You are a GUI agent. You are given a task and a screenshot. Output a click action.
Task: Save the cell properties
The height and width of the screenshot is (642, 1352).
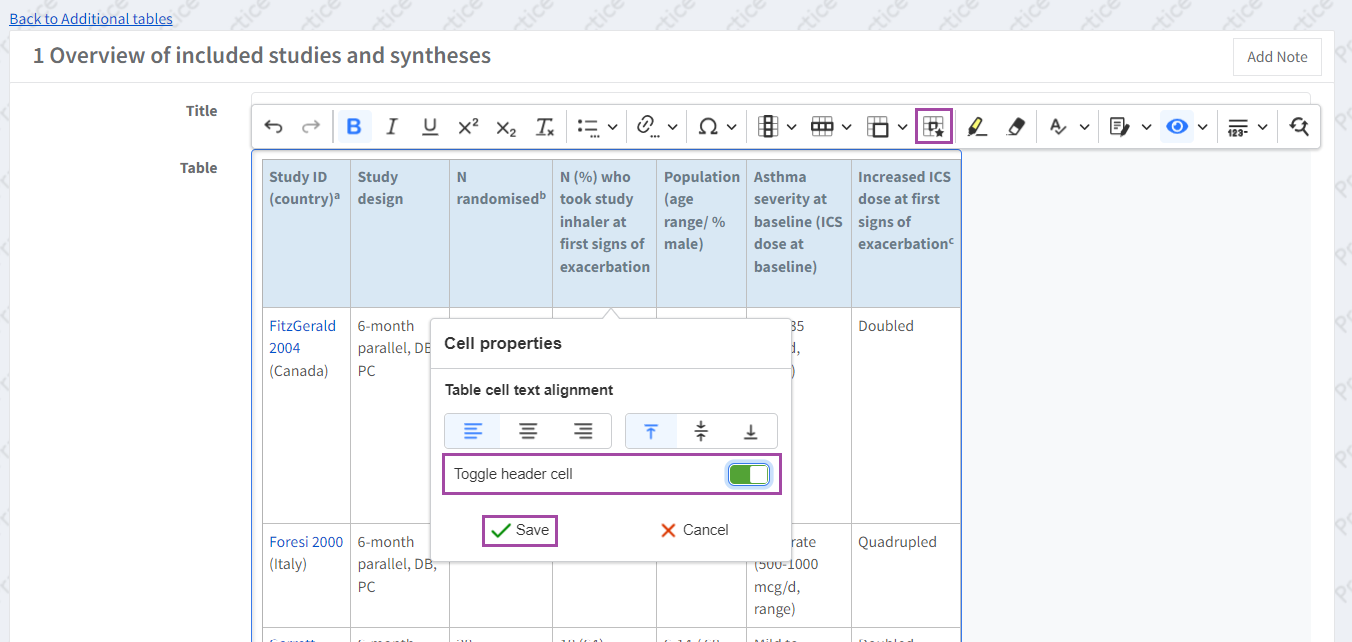(x=520, y=530)
